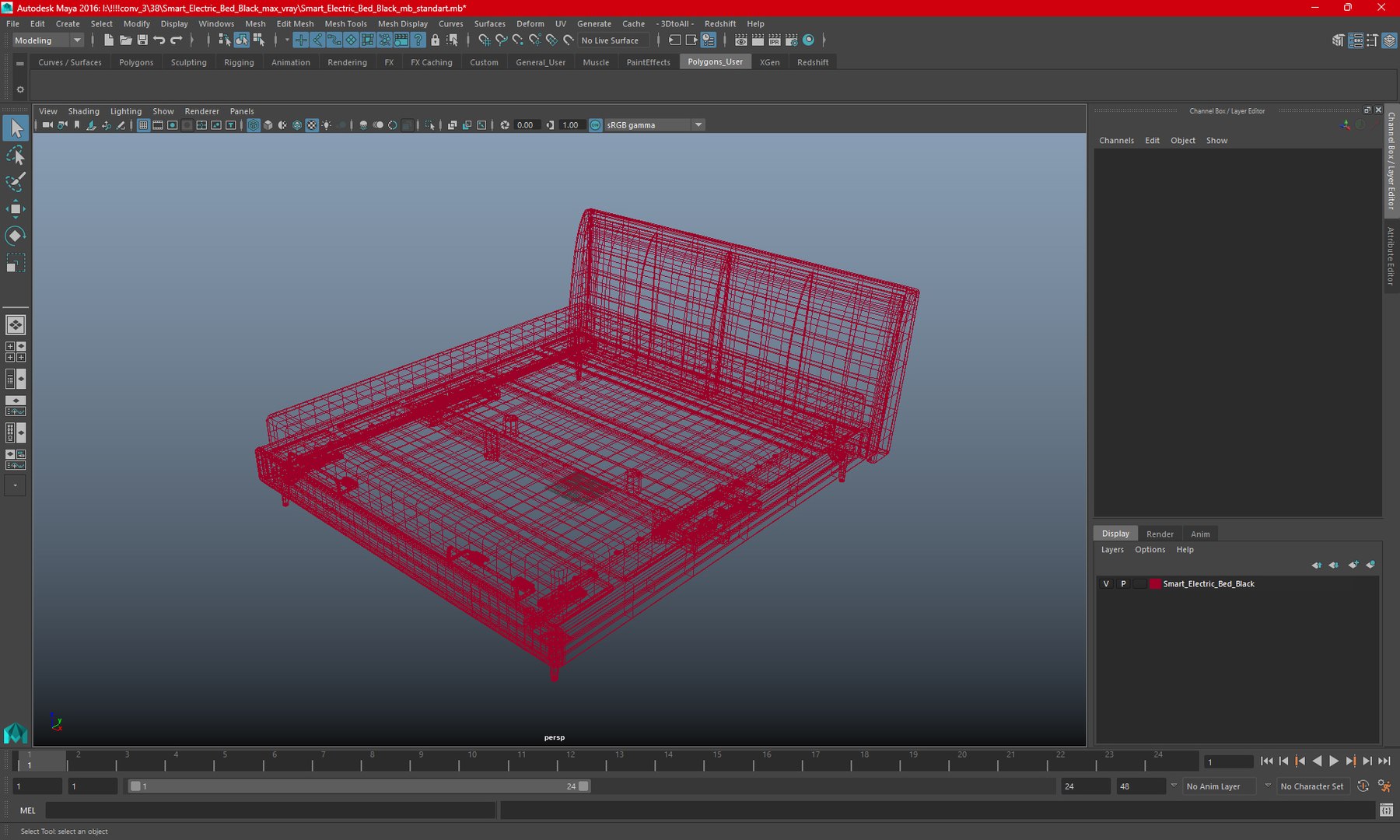The width and height of the screenshot is (1400, 840).
Task: Open the File menu
Action: point(13,24)
